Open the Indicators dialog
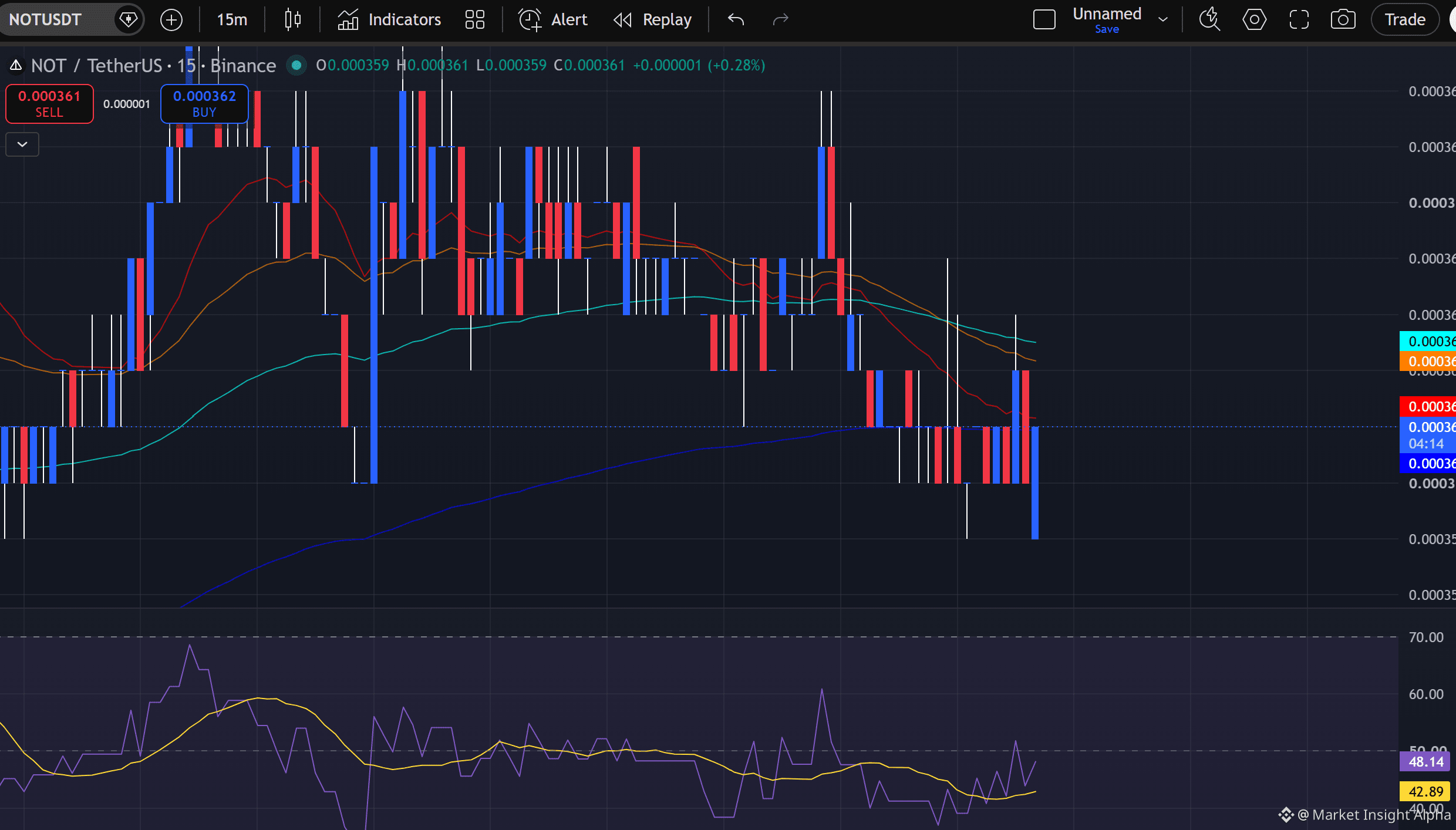The image size is (1456, 830). tap(389, 19)
